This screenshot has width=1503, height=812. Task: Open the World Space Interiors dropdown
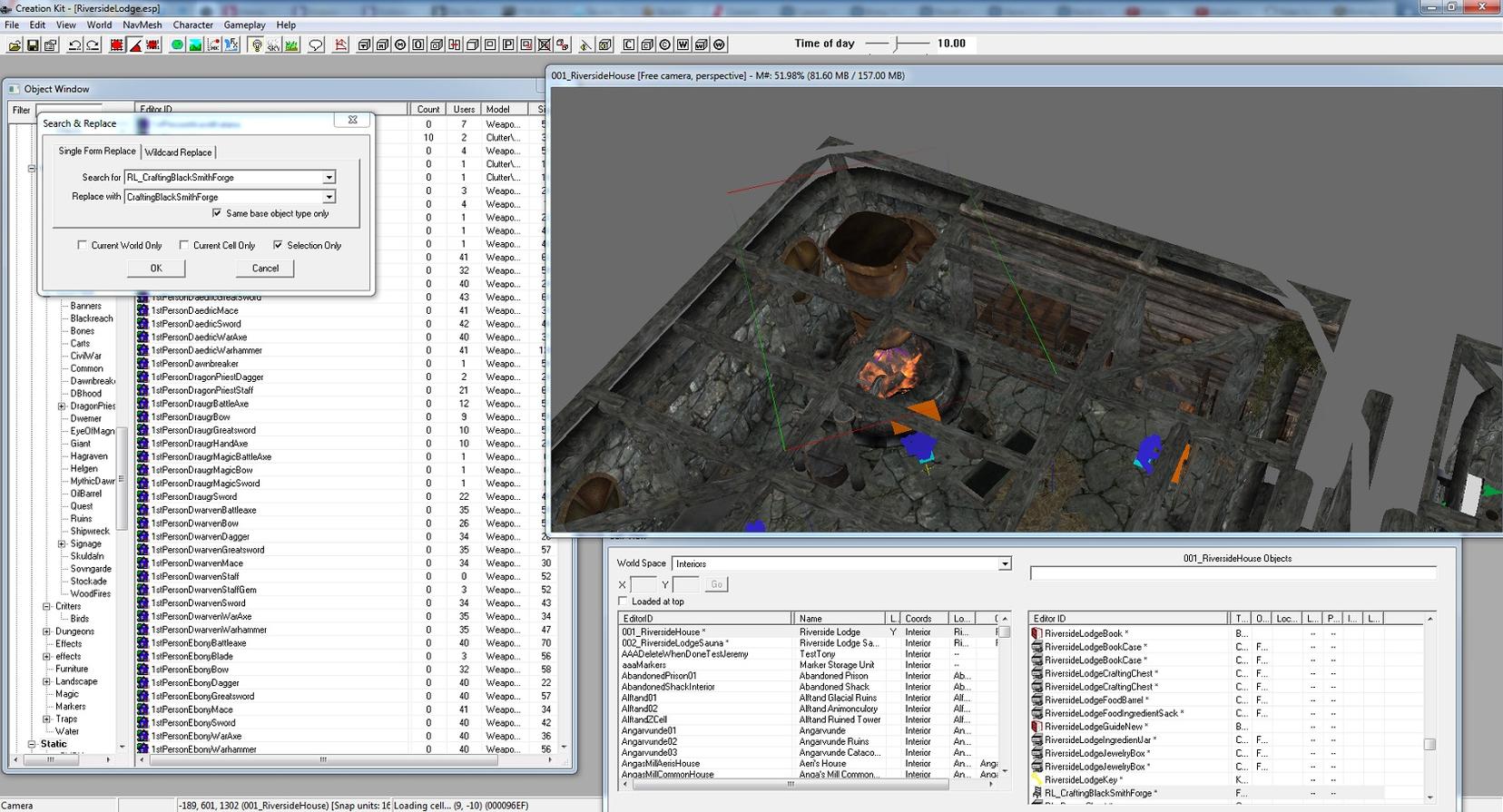1004,563
